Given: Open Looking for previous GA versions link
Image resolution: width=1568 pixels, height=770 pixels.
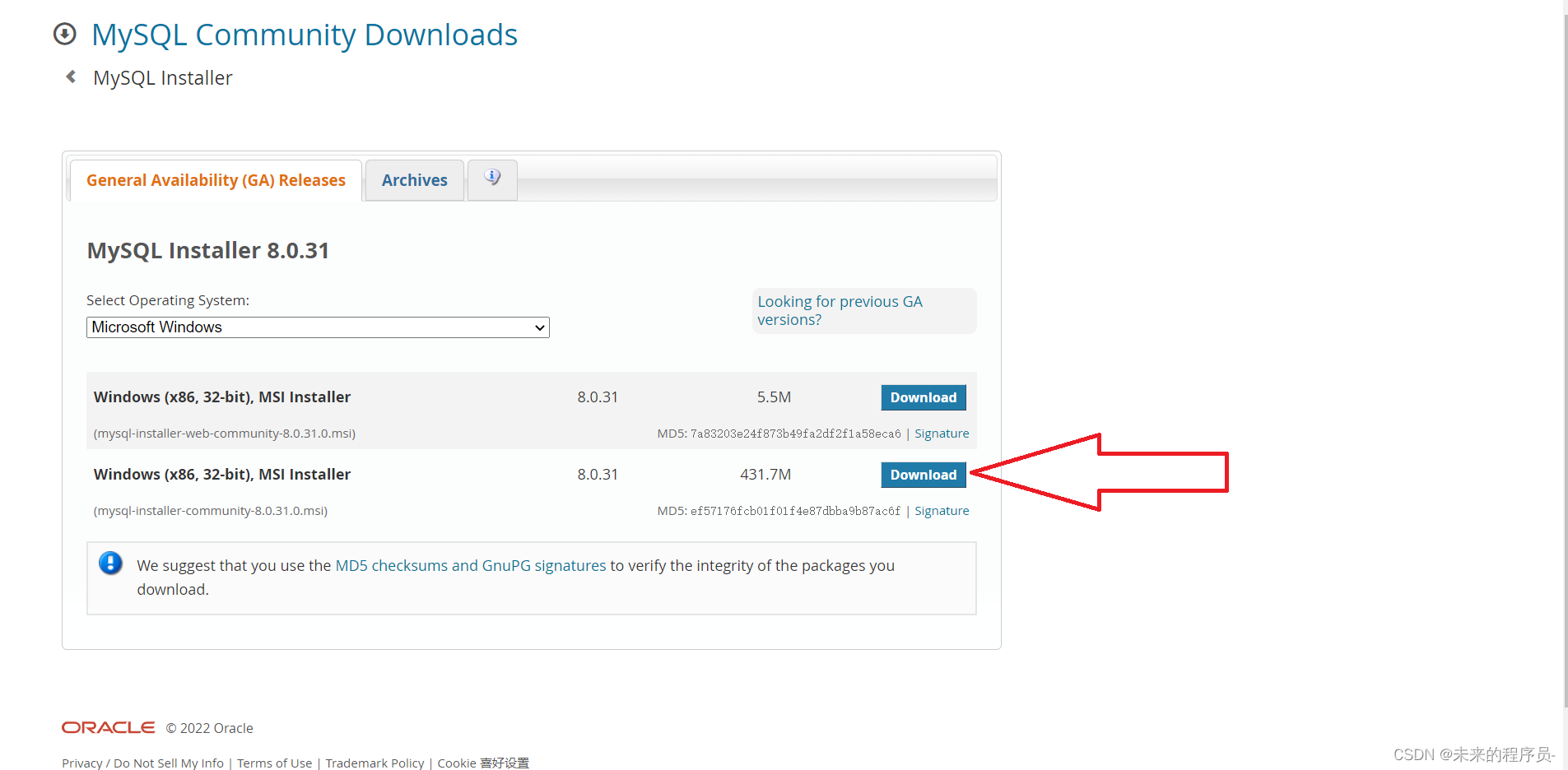Looking at the screenshot, I should tap(840, 311).
